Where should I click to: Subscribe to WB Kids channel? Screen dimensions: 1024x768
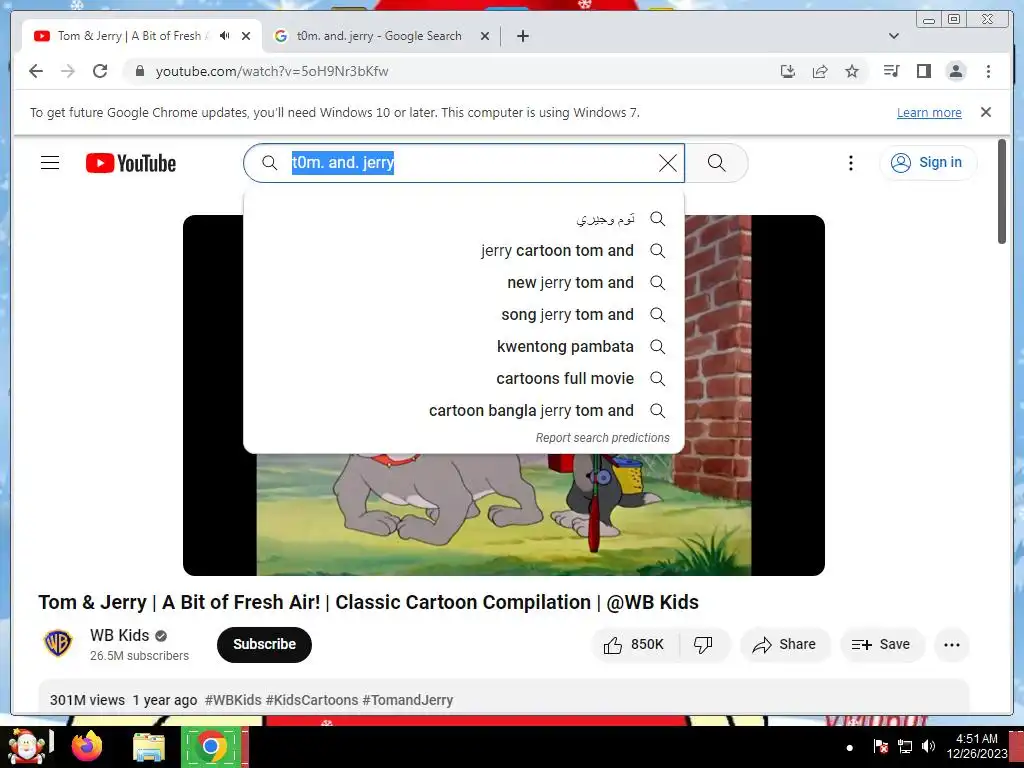coord(264,645)
